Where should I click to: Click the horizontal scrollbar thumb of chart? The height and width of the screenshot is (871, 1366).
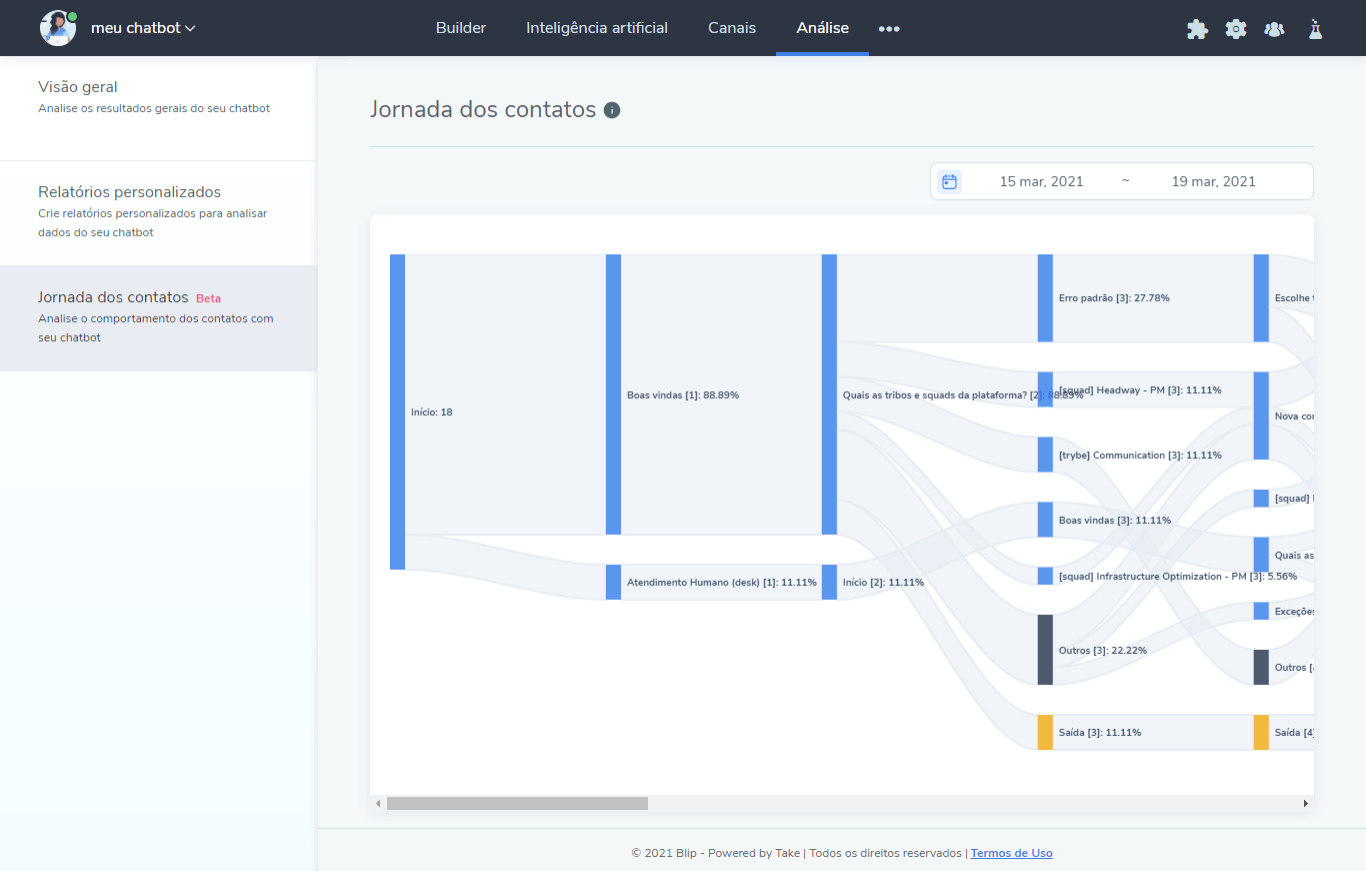pyautogui.click(x=517, y=803)
